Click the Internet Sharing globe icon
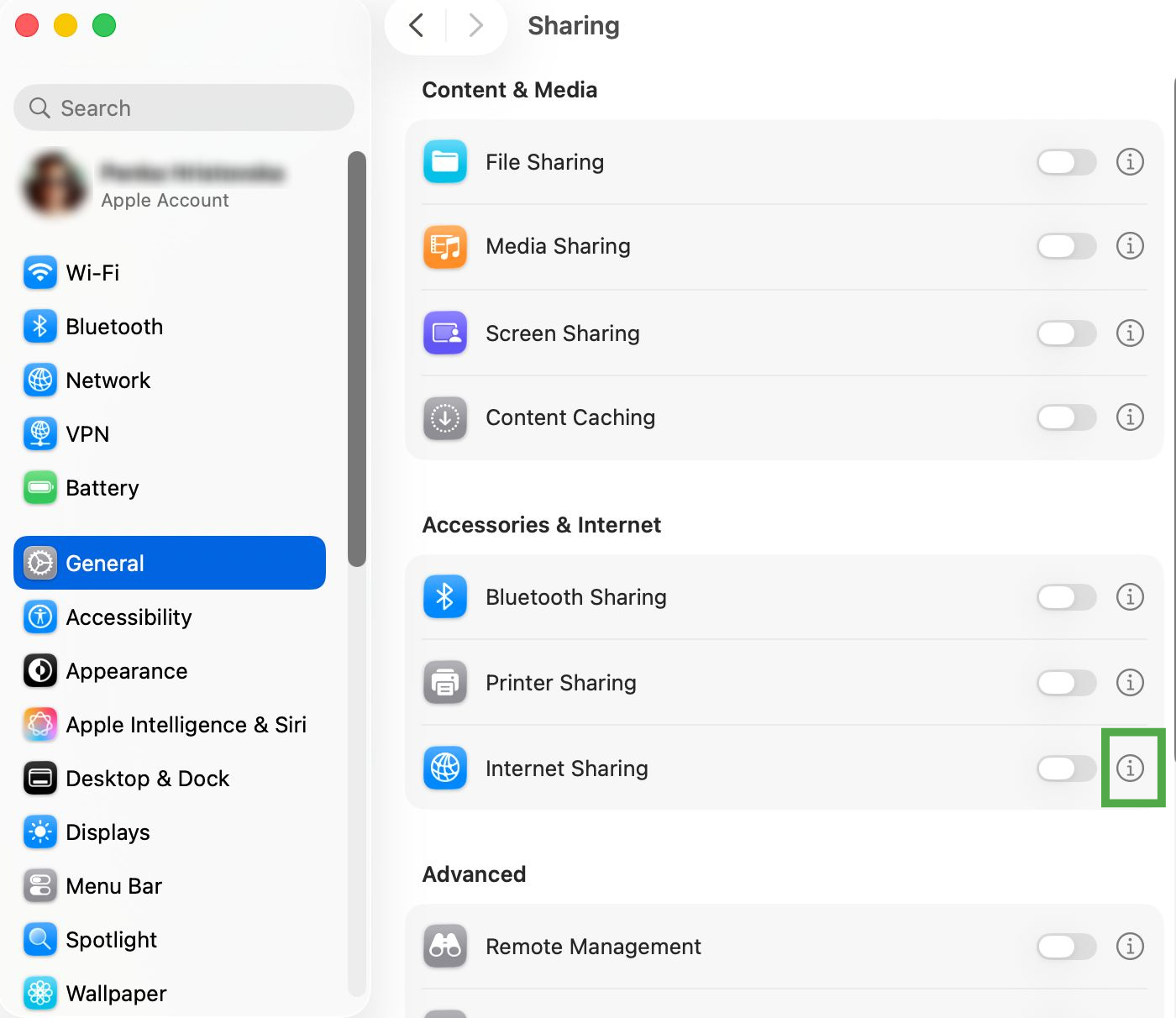The image size is (1176, 1018). click(x=445, y=769)
